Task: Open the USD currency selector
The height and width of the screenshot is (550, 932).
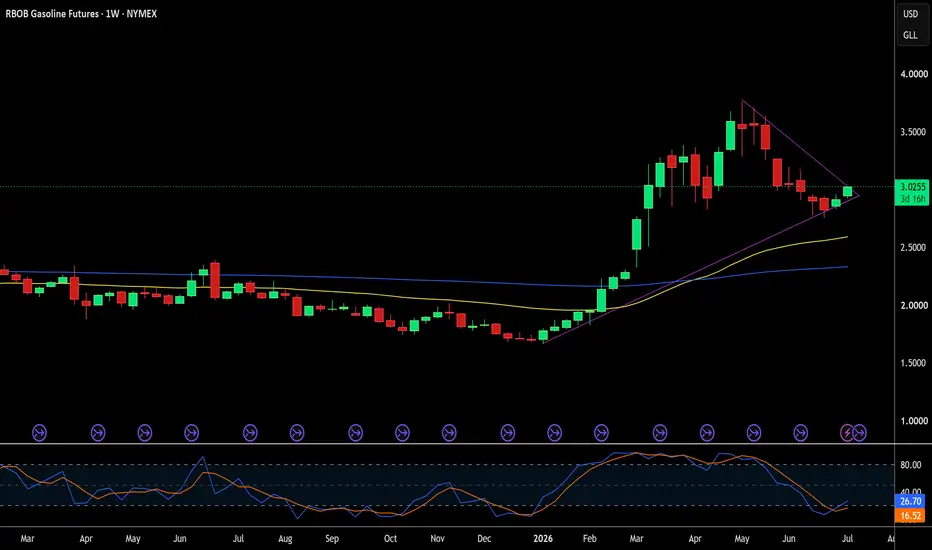Action: point(911,14)
